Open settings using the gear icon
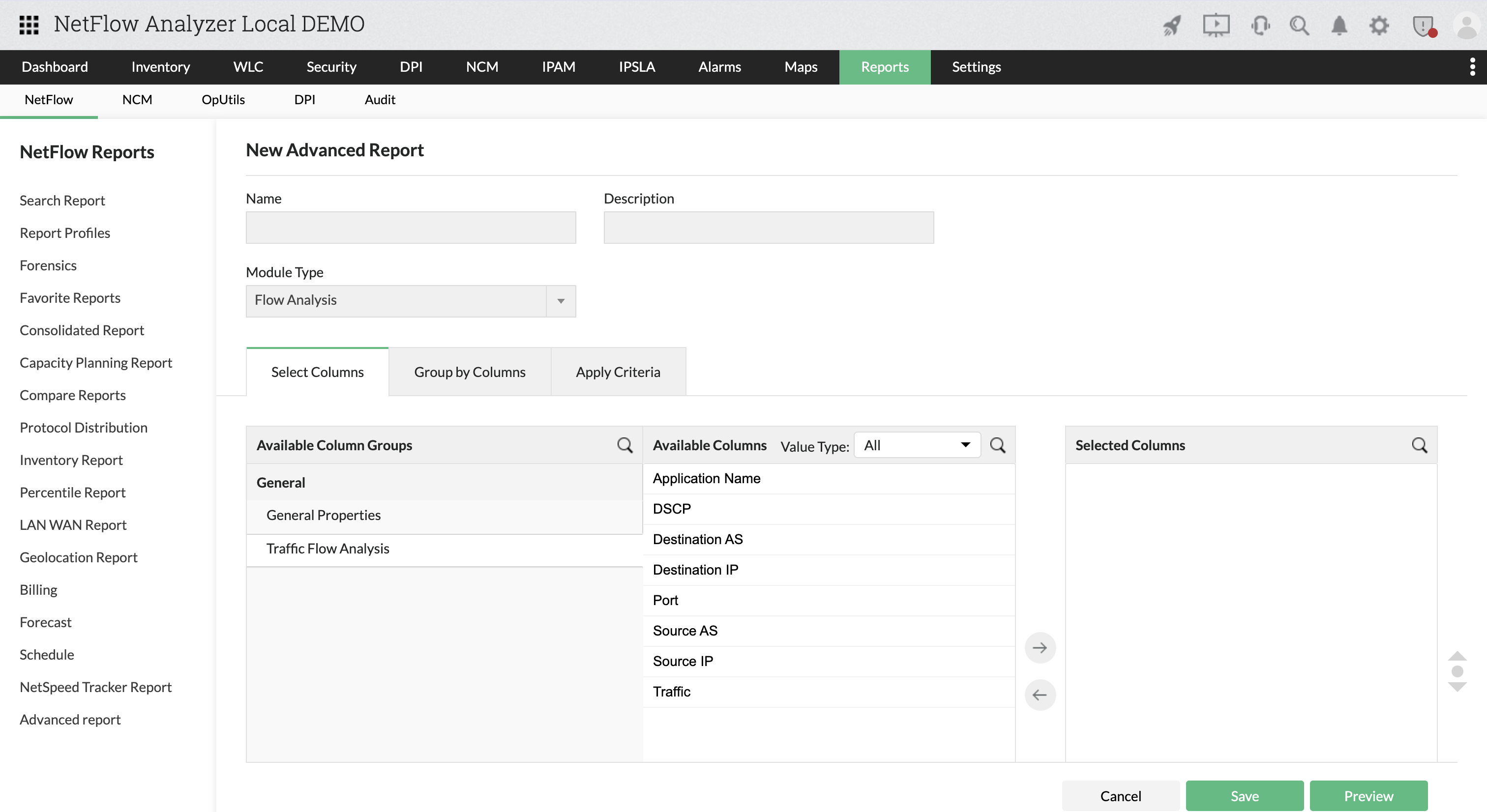This screenshot has width=1487, height=812. (1380, 26)
